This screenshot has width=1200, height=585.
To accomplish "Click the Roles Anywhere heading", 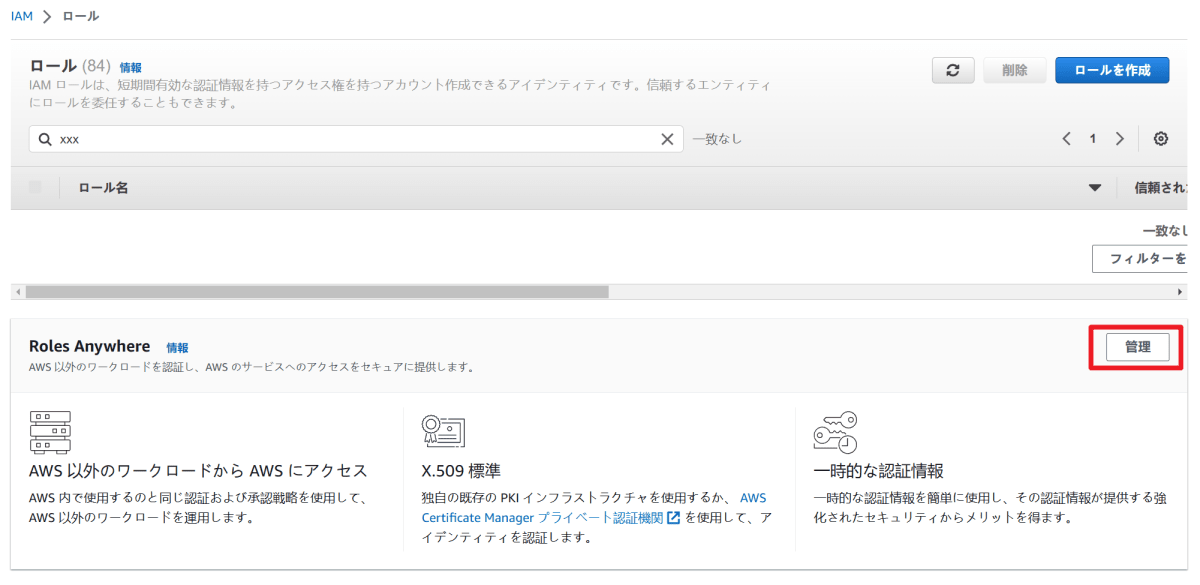I will tap(90, 346).
